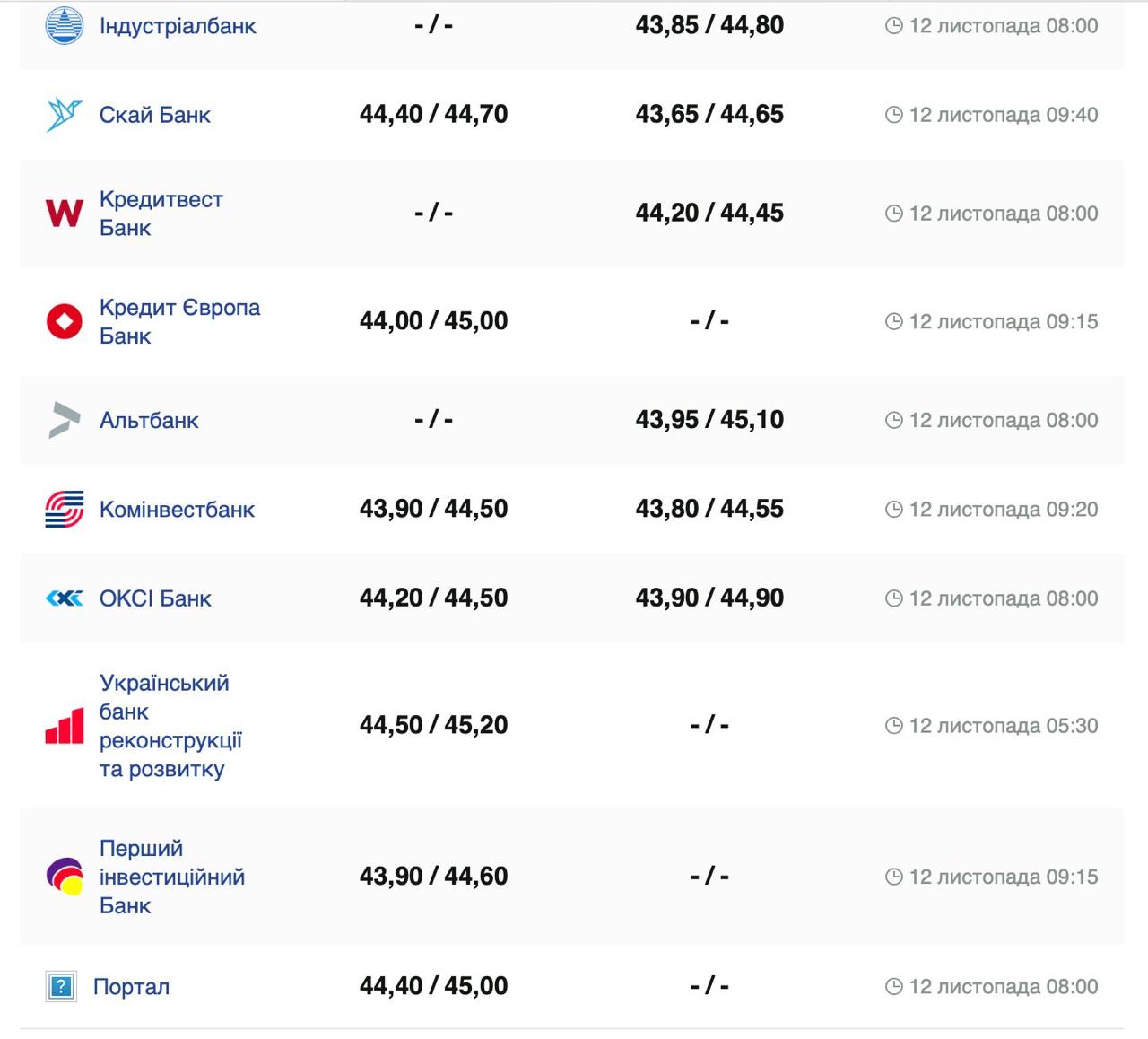
Task: Open the Кредитвест Банк link
Action: point(161,214)
